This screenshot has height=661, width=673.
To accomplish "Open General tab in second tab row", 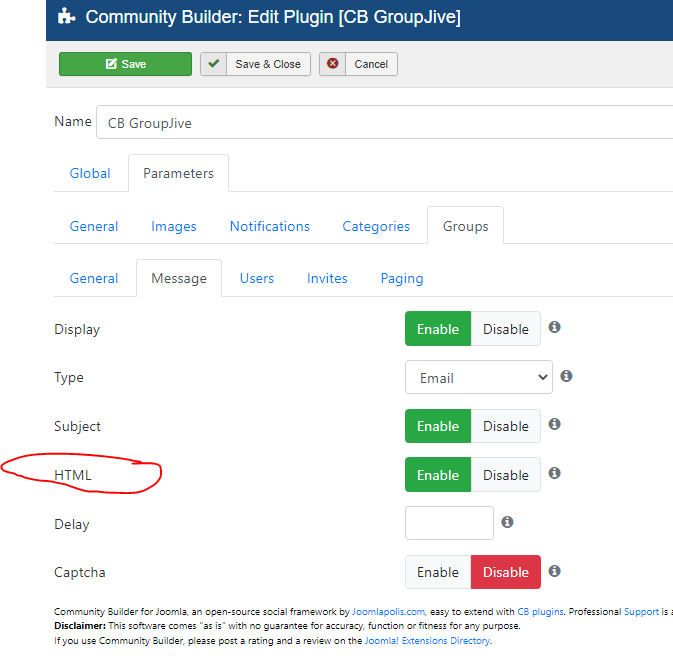I will [x=94, y=226].
